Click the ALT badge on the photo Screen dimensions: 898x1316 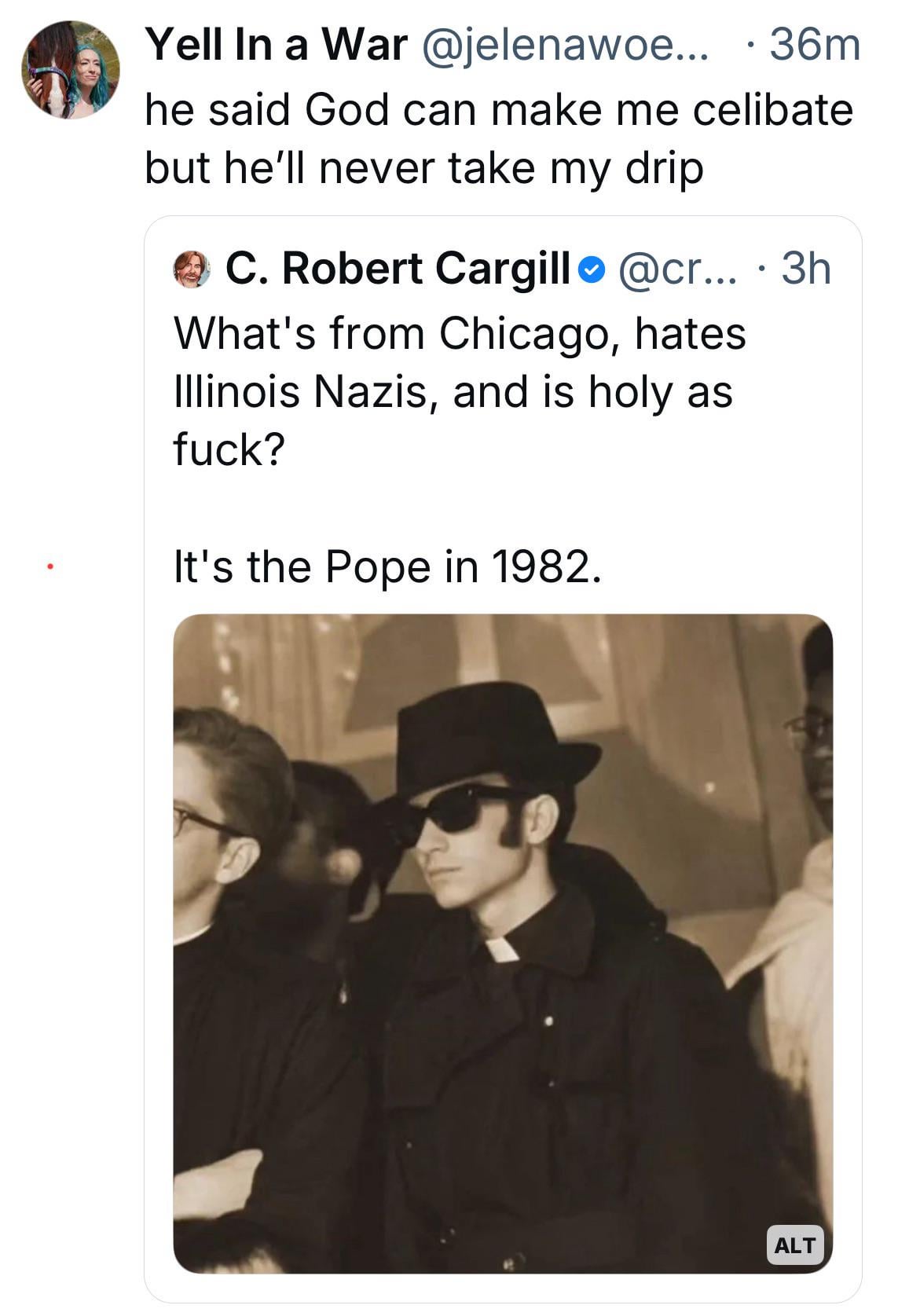[794, 1245]
